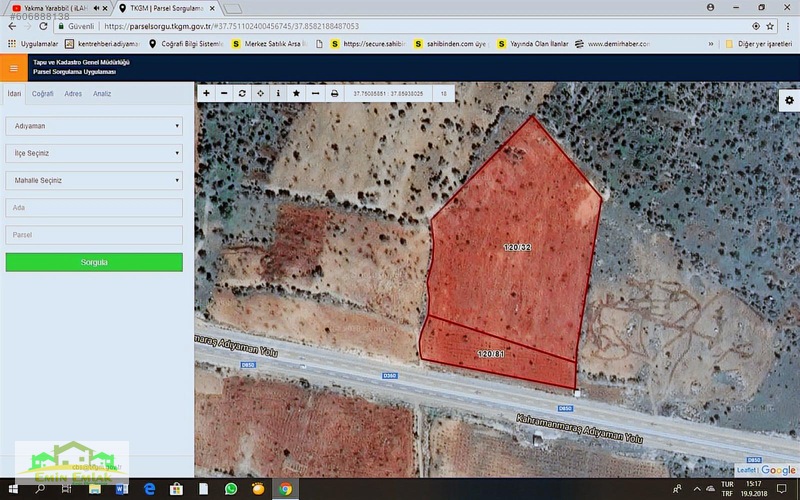Image resolution: width=800 pixels, height=500 pixels.
Task: Focus the Ada input field
Action: [x=94, y=208]
